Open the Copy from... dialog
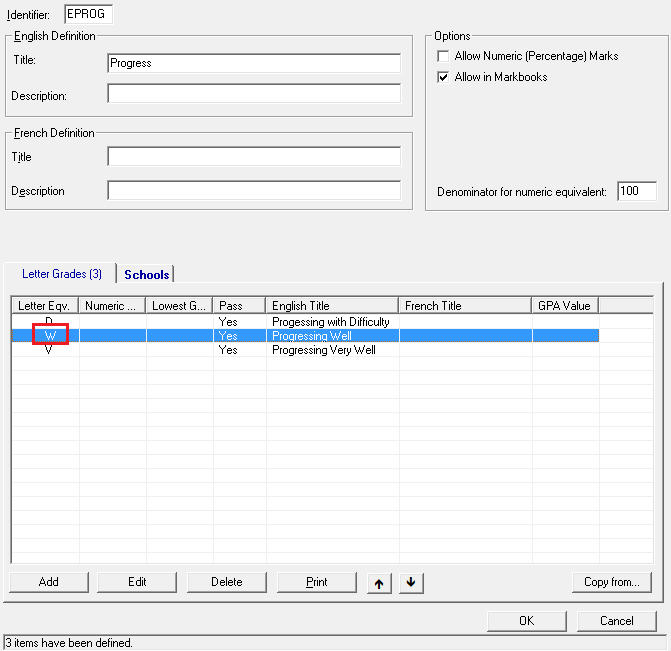The height and width of the screenshot is (651, 671). click(611, 582)
